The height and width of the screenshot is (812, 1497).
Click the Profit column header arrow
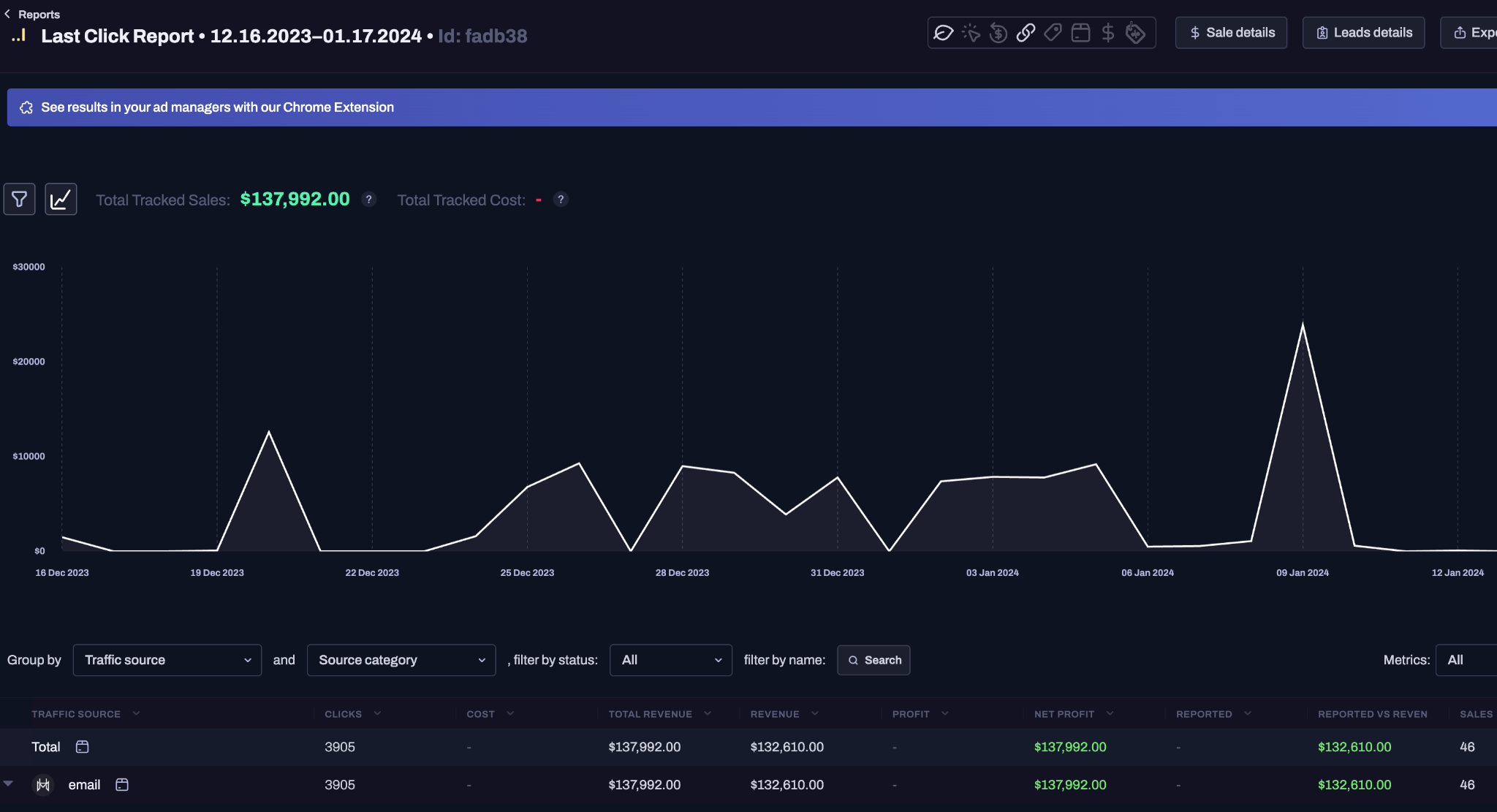point(945,713)
